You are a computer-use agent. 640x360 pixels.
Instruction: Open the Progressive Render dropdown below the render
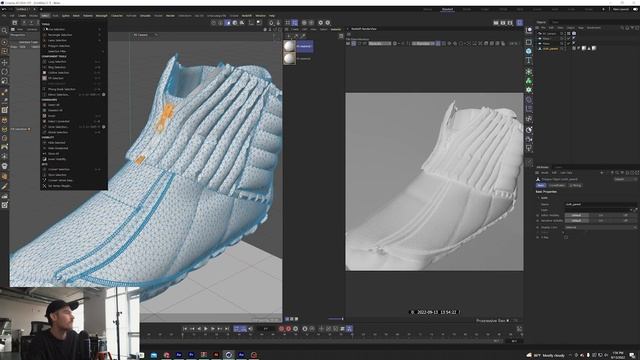tap(493, 321)
